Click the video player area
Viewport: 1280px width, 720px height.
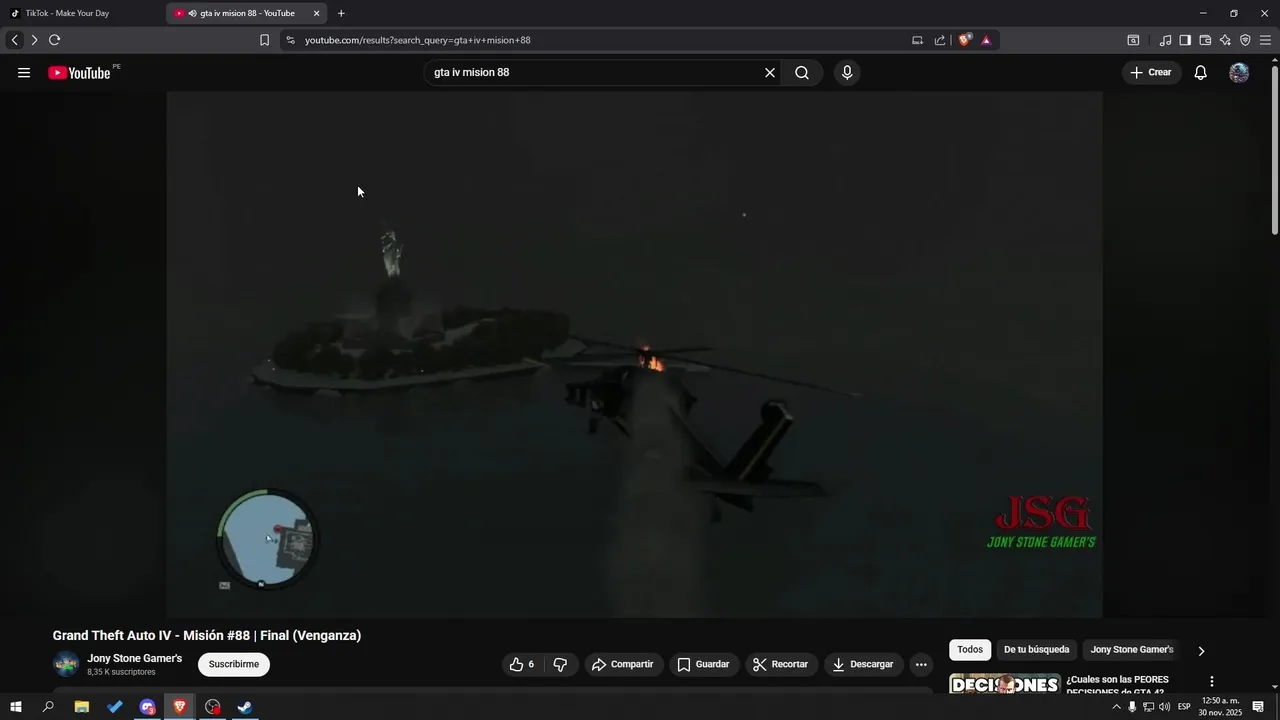click(634, 354)
